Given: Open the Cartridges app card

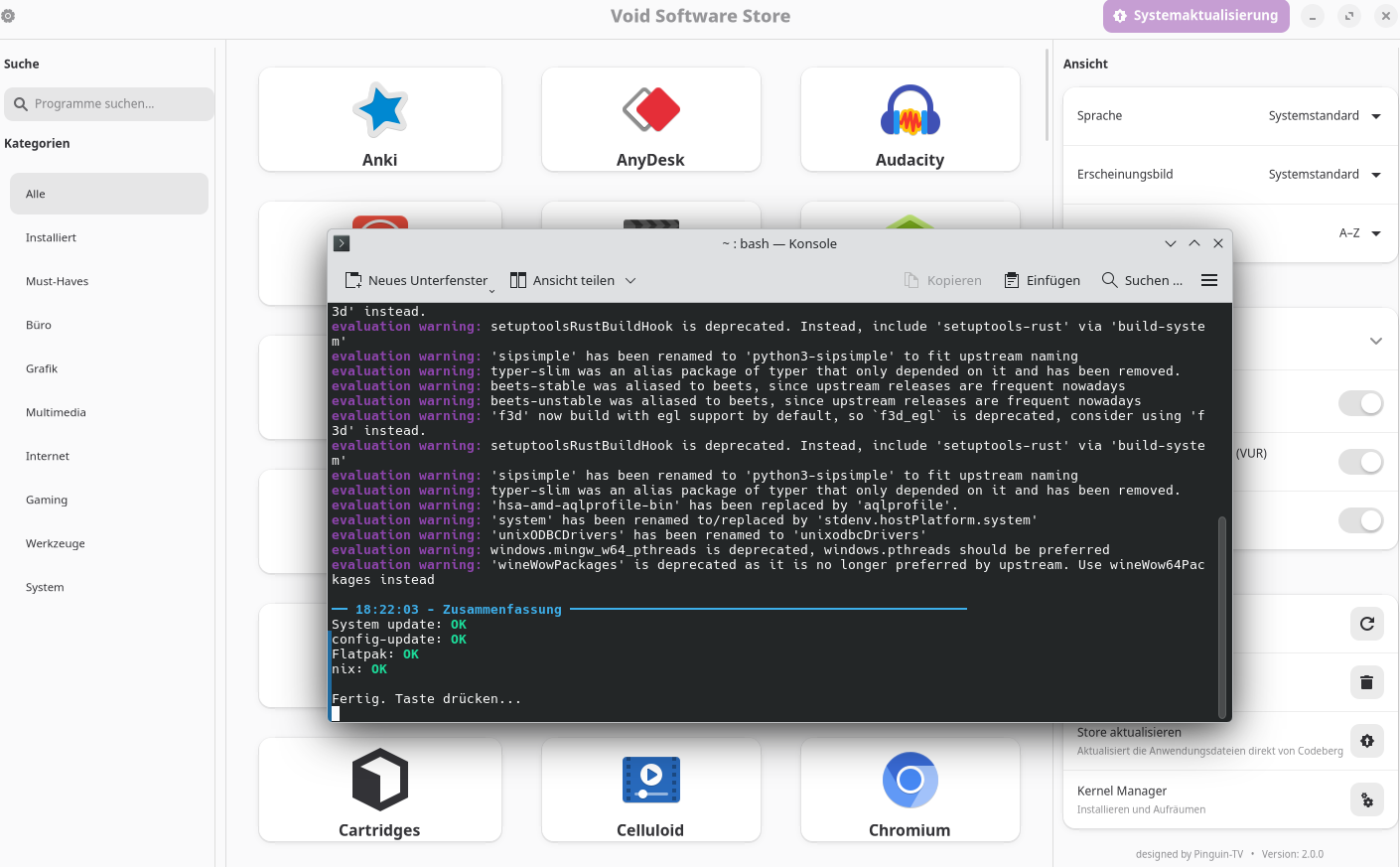Looking at the screenshot, I should coord(380,790).
